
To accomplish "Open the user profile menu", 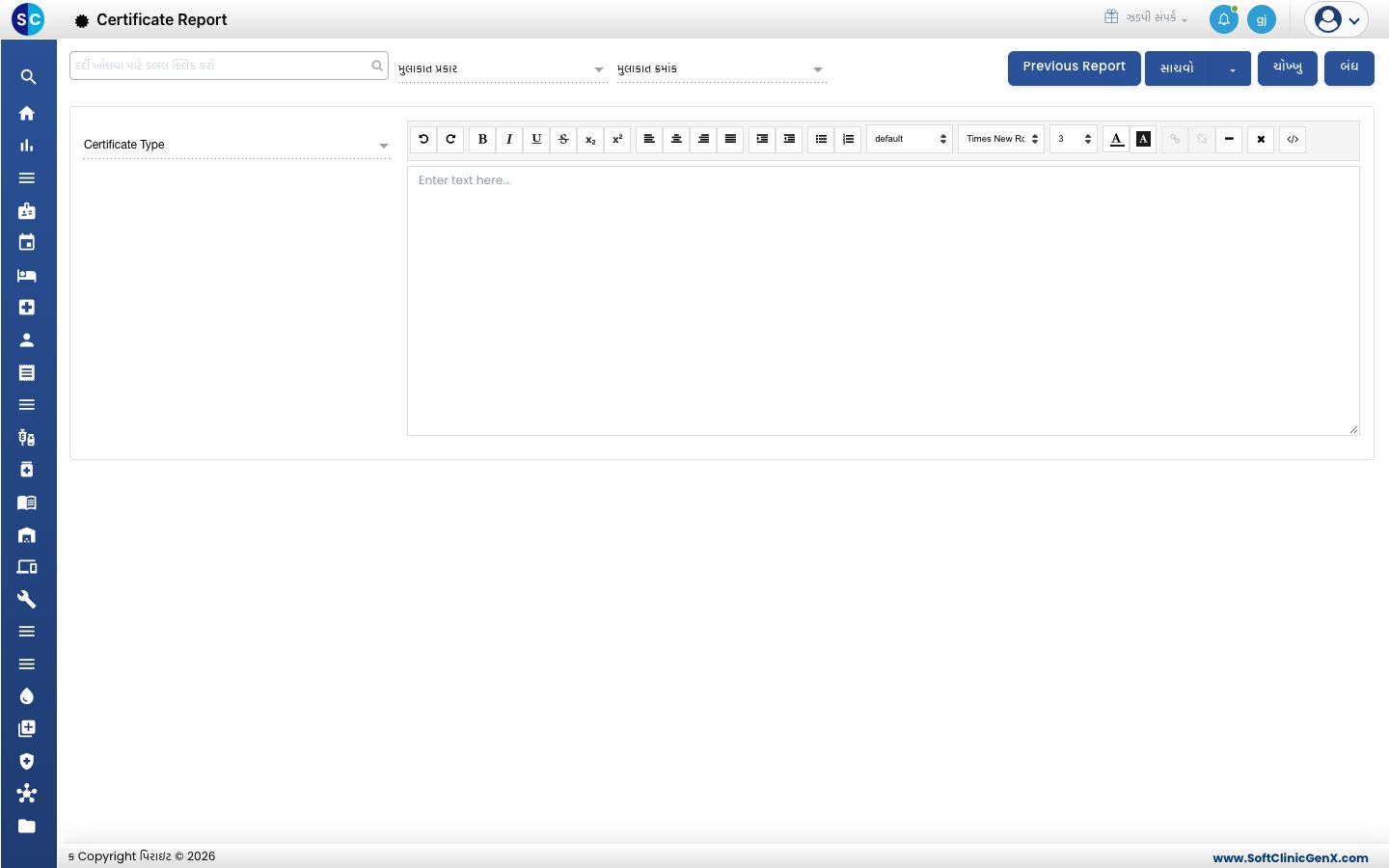I will pyautogui.click(x=1337, y=19).
